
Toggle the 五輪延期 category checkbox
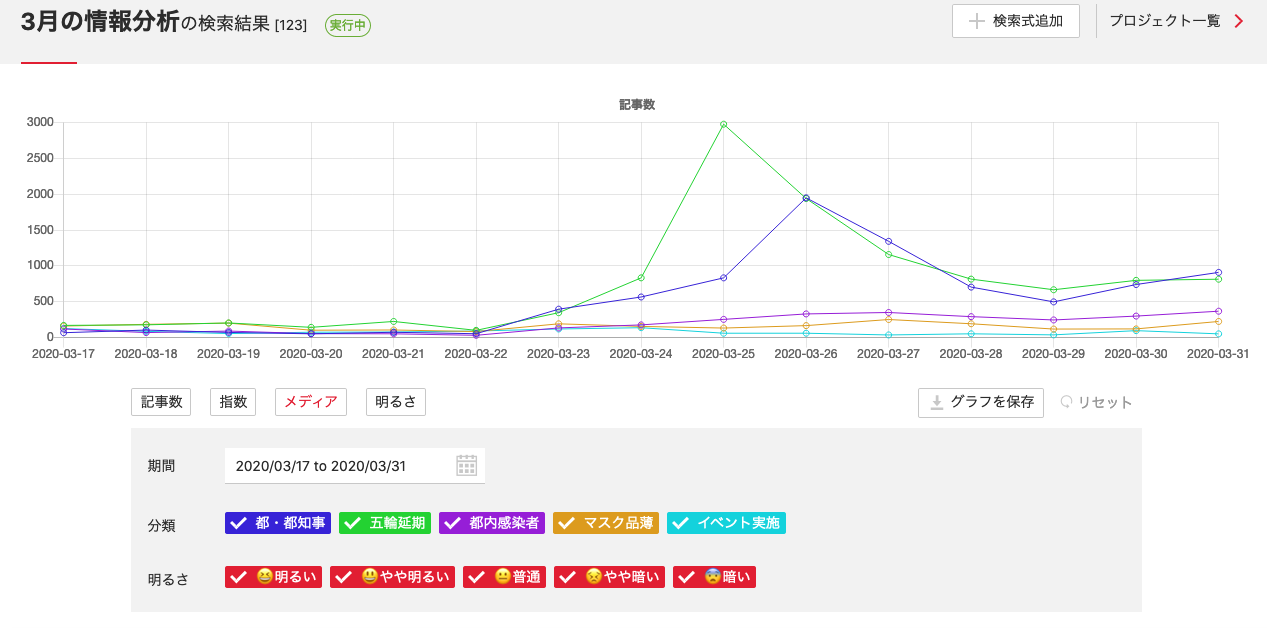386,523
